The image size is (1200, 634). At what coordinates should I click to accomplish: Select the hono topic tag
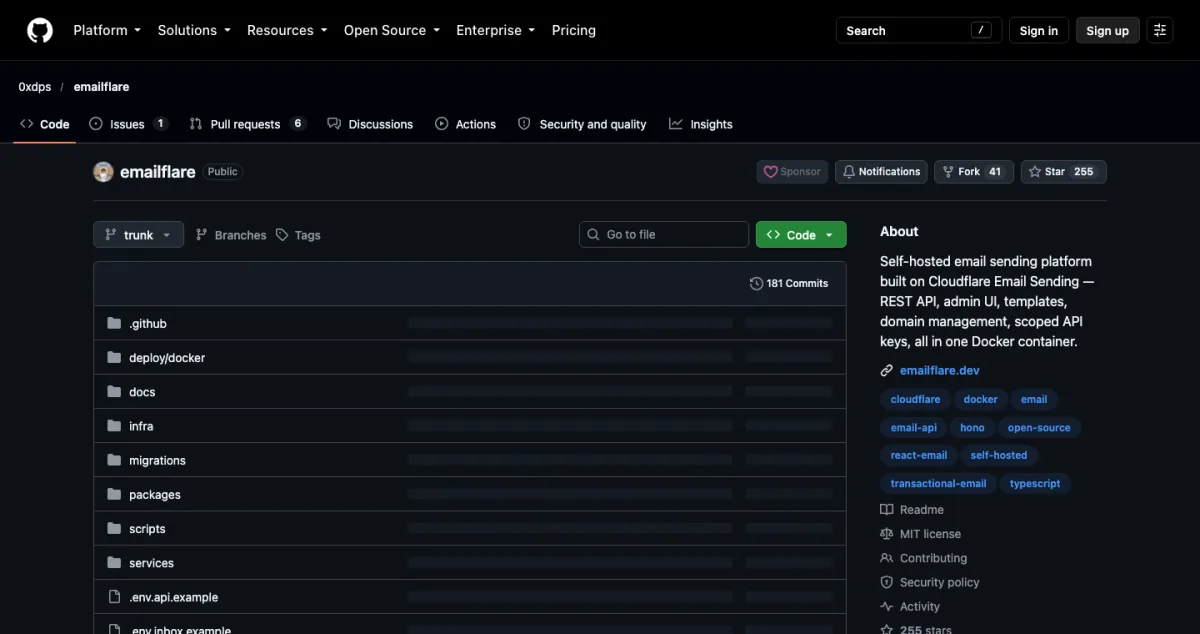[972, 427]
